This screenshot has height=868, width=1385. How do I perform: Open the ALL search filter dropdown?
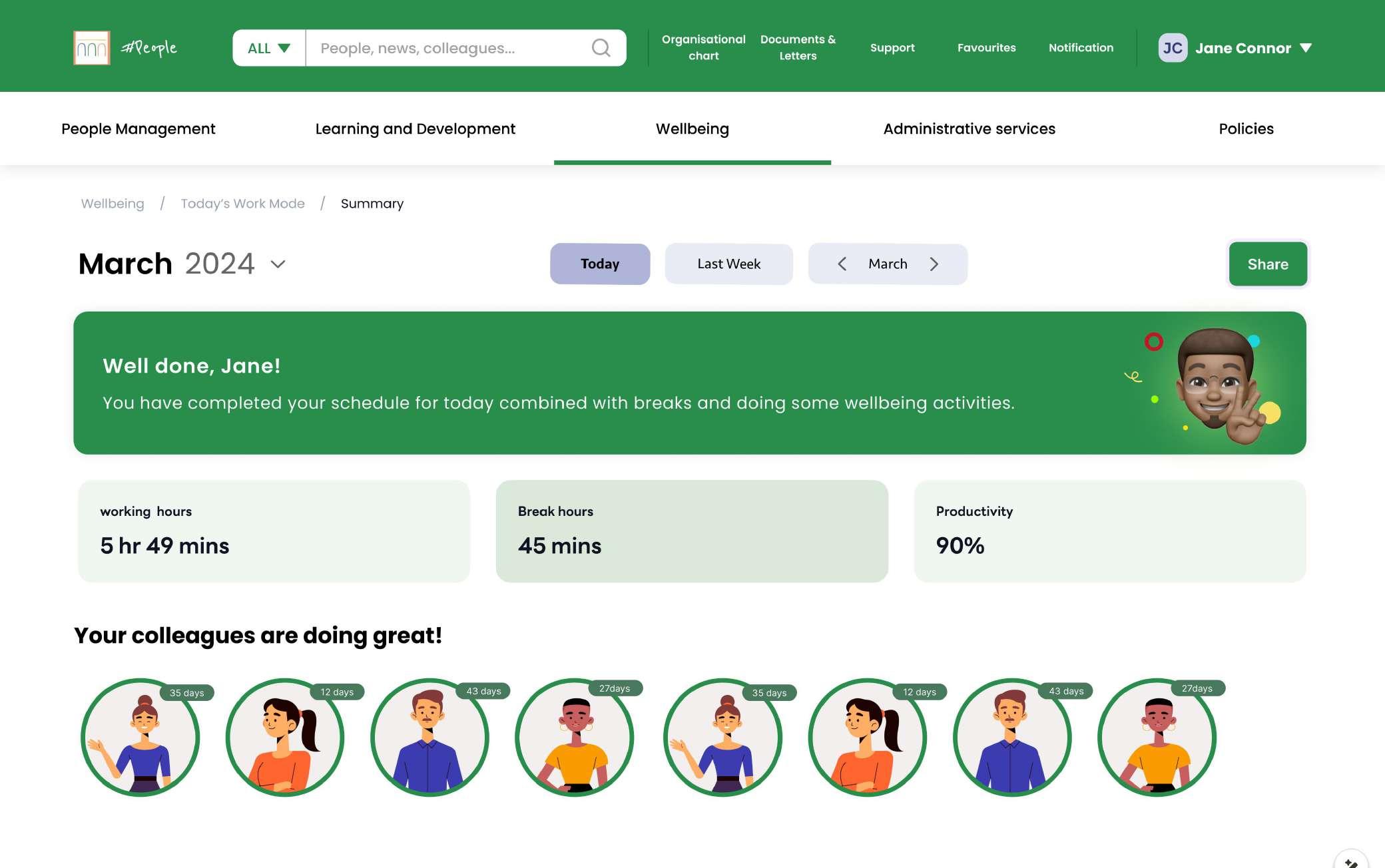click(x=269, y=48)
